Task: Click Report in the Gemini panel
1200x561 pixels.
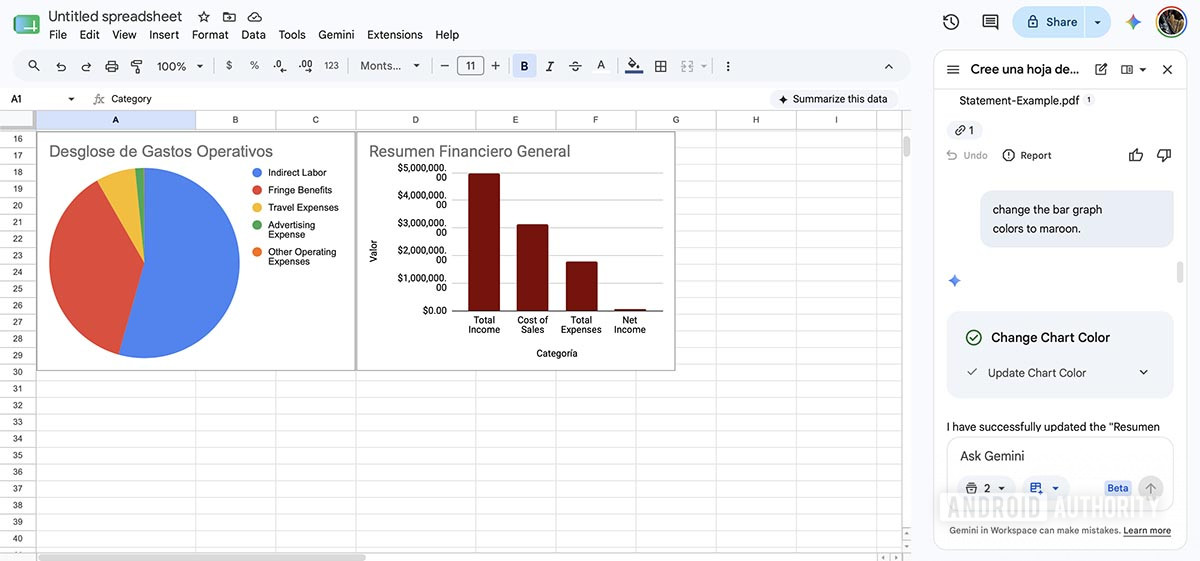Action: [x=1027, y=155]
